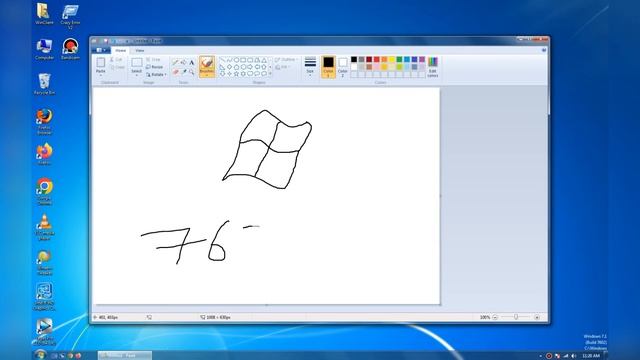The height and width of the screenshot is (360, 640).
Task: Open the Brushes dropdown arrow
Action: pyautogui.click(x=207, y=75)
